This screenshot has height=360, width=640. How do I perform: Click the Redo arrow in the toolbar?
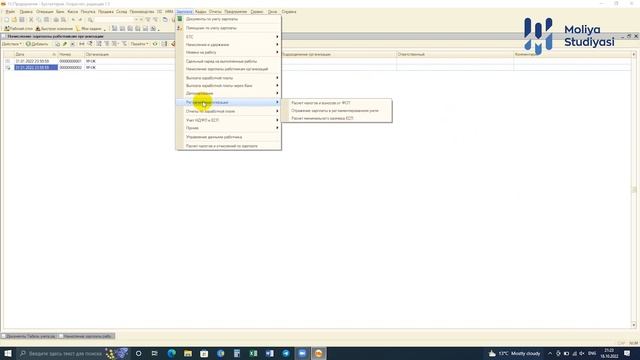(80, 20)
